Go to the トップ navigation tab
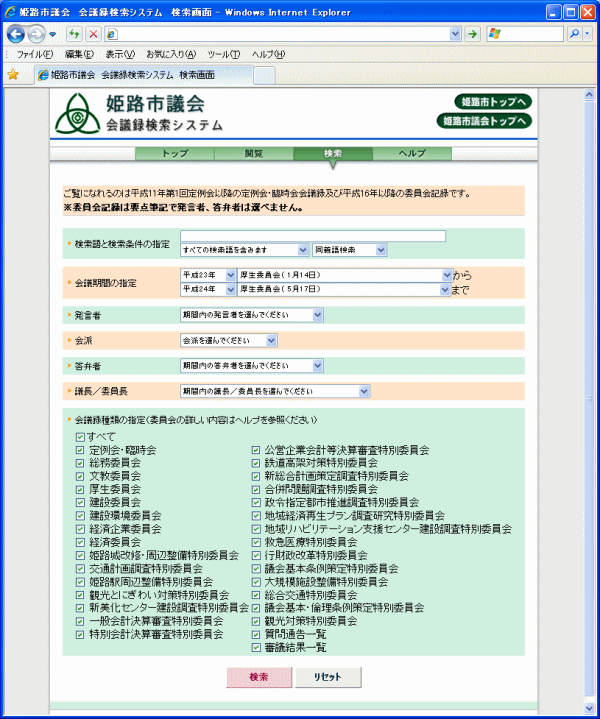The width and height of the screenshot is (600, 719). coord(175,153)
